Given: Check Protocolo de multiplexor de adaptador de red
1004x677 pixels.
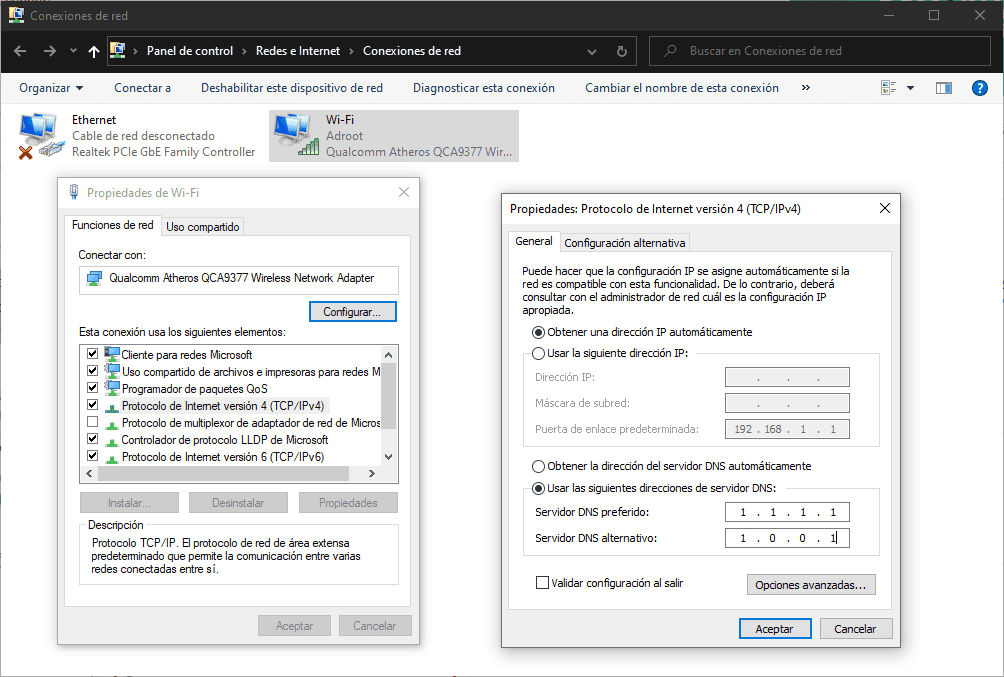Looking at the screenshot, I should [x=92, y=422].
